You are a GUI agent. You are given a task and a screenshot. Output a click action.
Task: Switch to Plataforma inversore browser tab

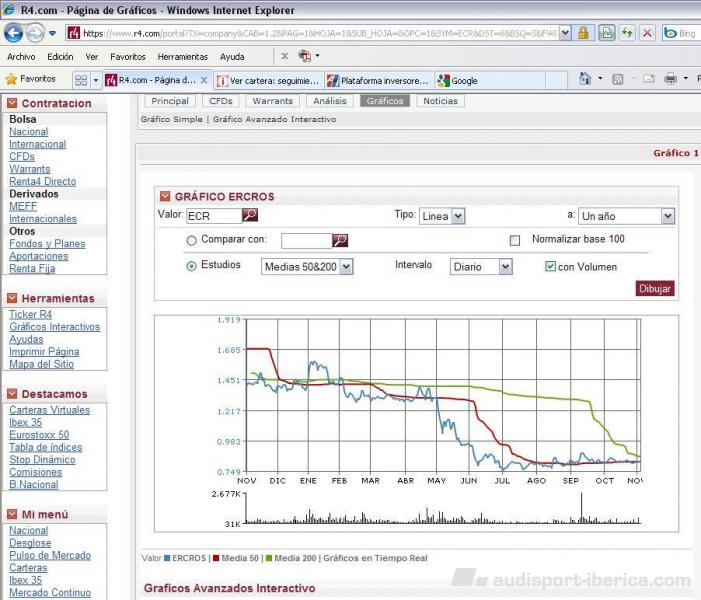(x=379, y=81)
